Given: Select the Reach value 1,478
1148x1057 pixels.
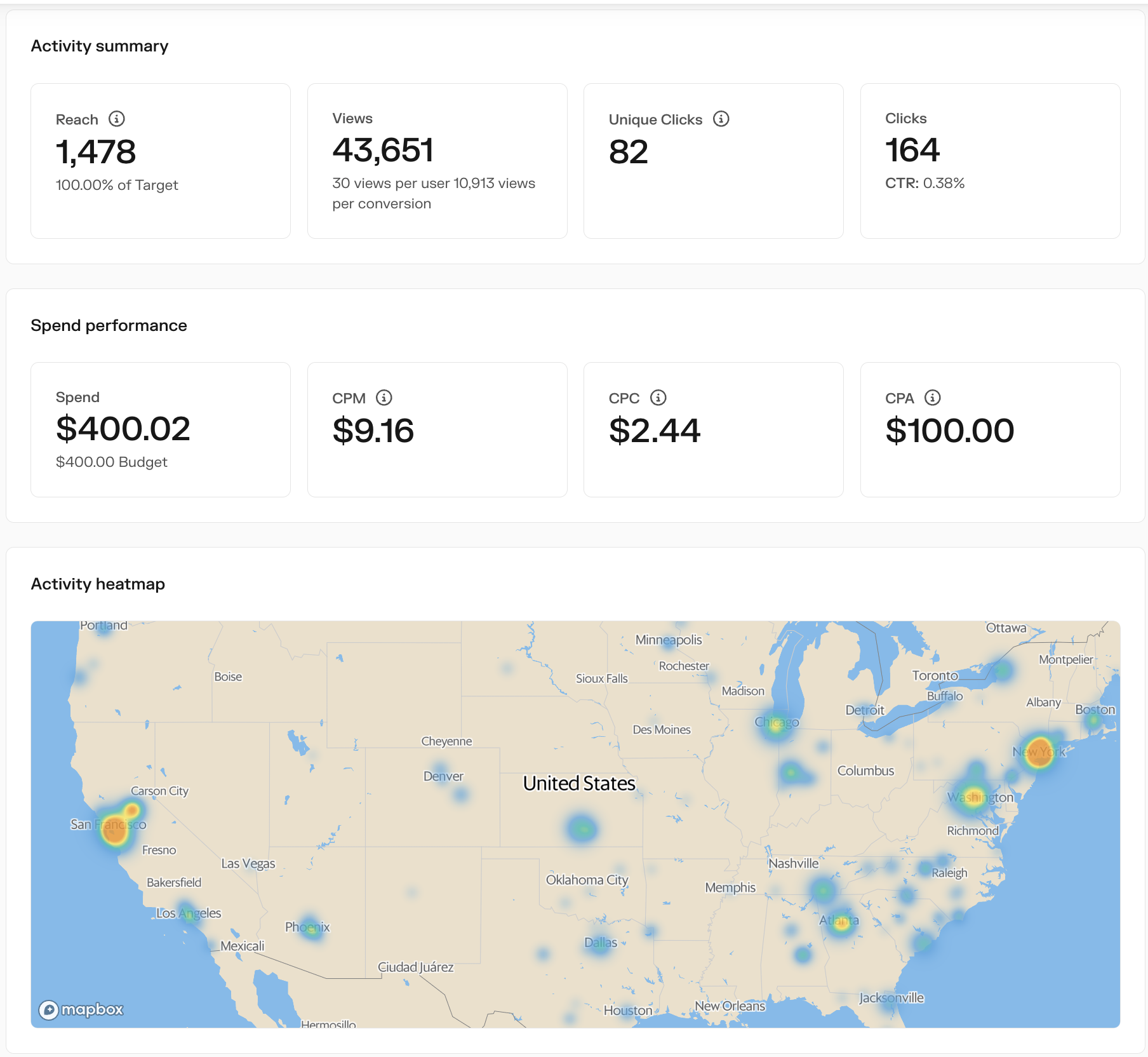Looking at the screenshot, I should pyautogui.click(x=96, y=152).
